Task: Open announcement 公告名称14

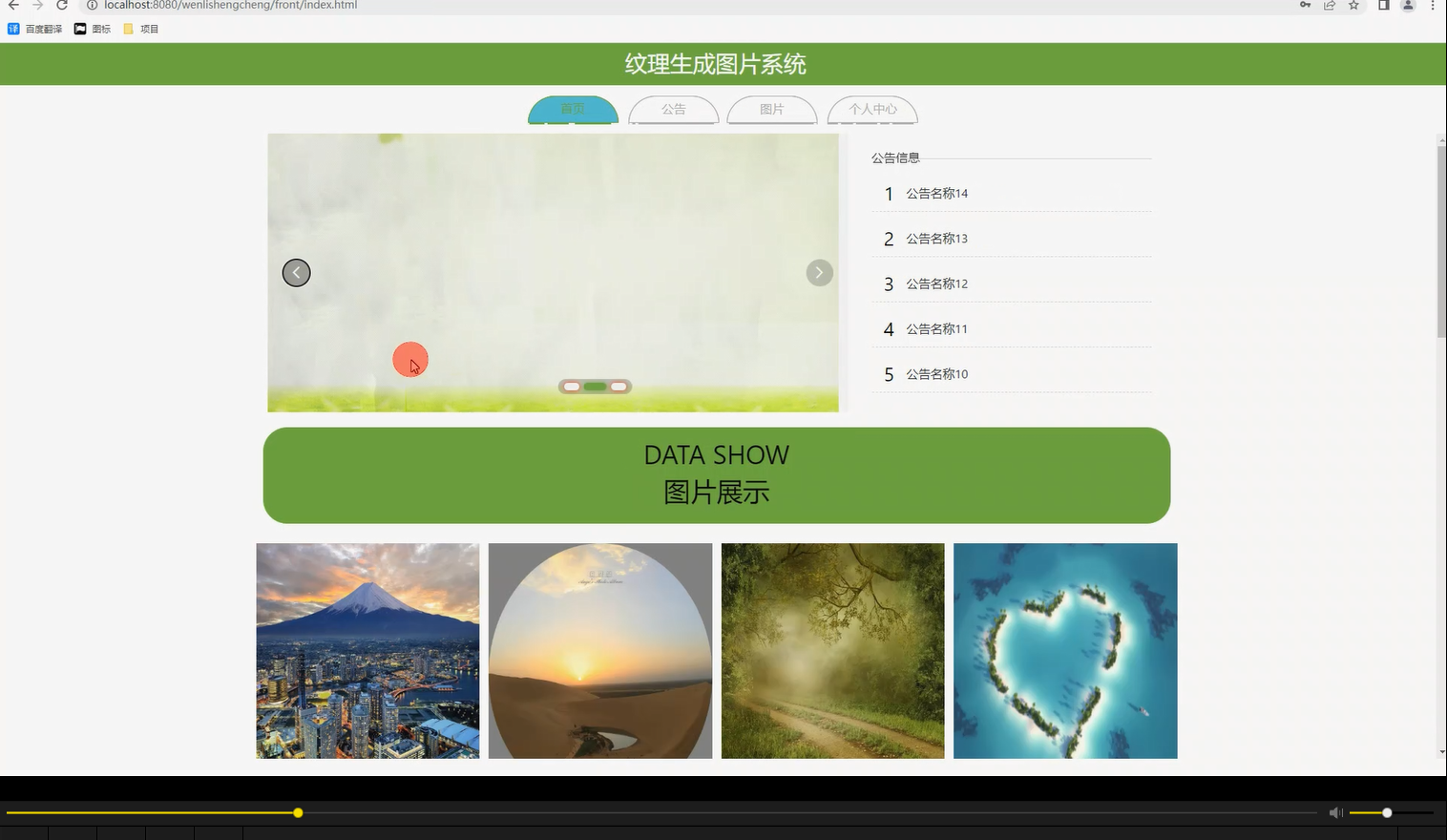Action: coord(936,193)
